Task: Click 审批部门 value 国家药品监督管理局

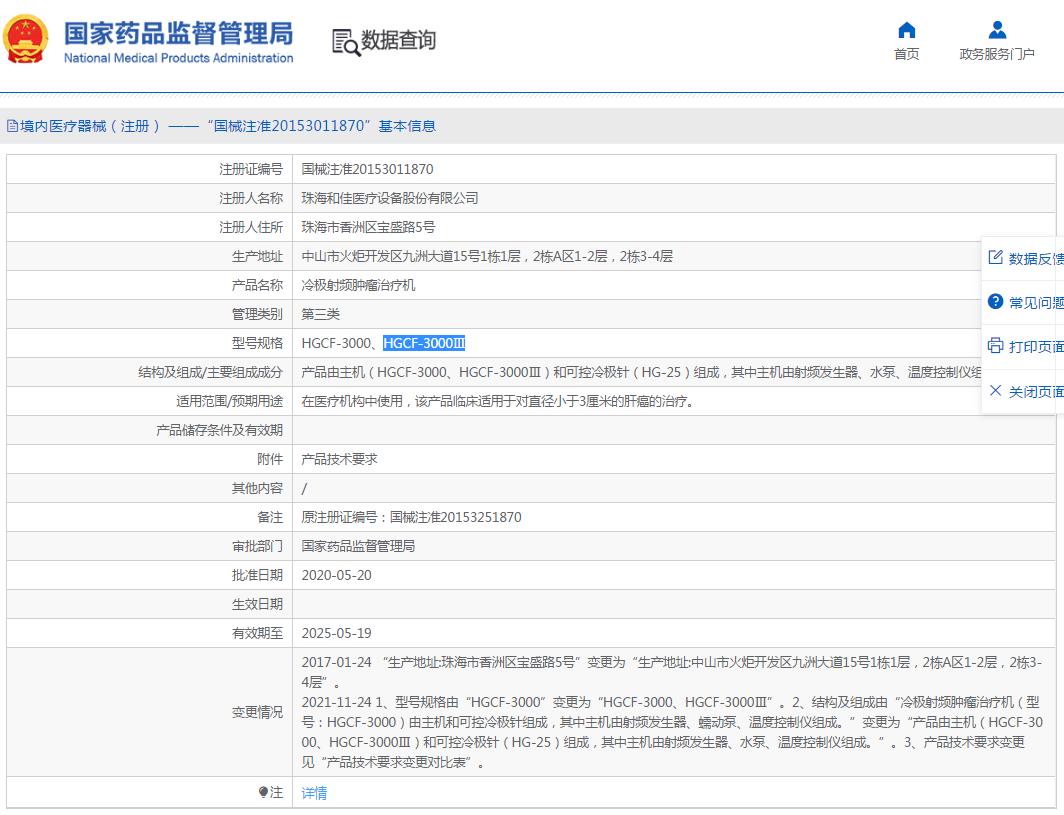Action: (358, 546)
